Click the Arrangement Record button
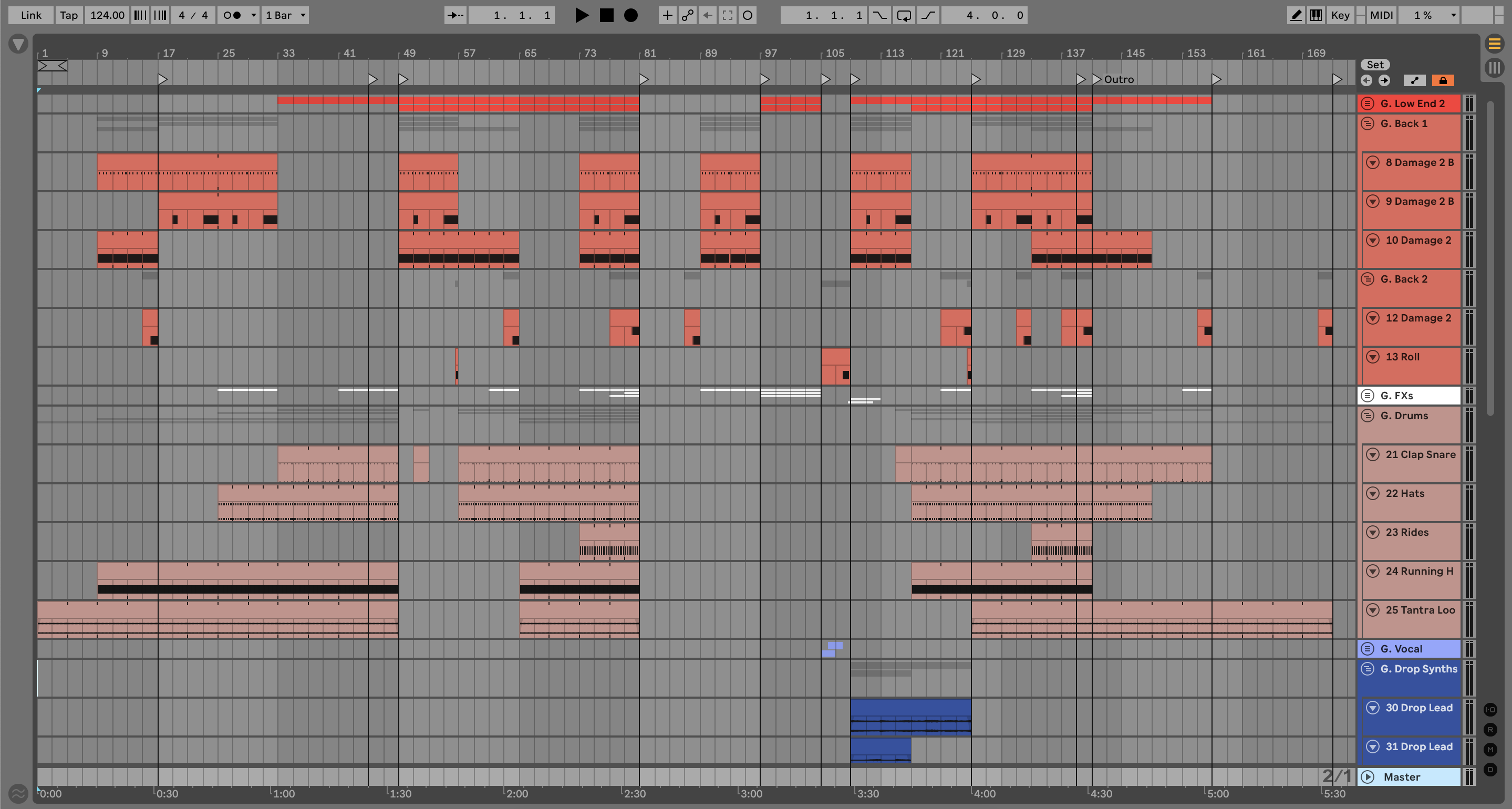The height and width of the screenshot is (809, 1512). click(630, 15)
